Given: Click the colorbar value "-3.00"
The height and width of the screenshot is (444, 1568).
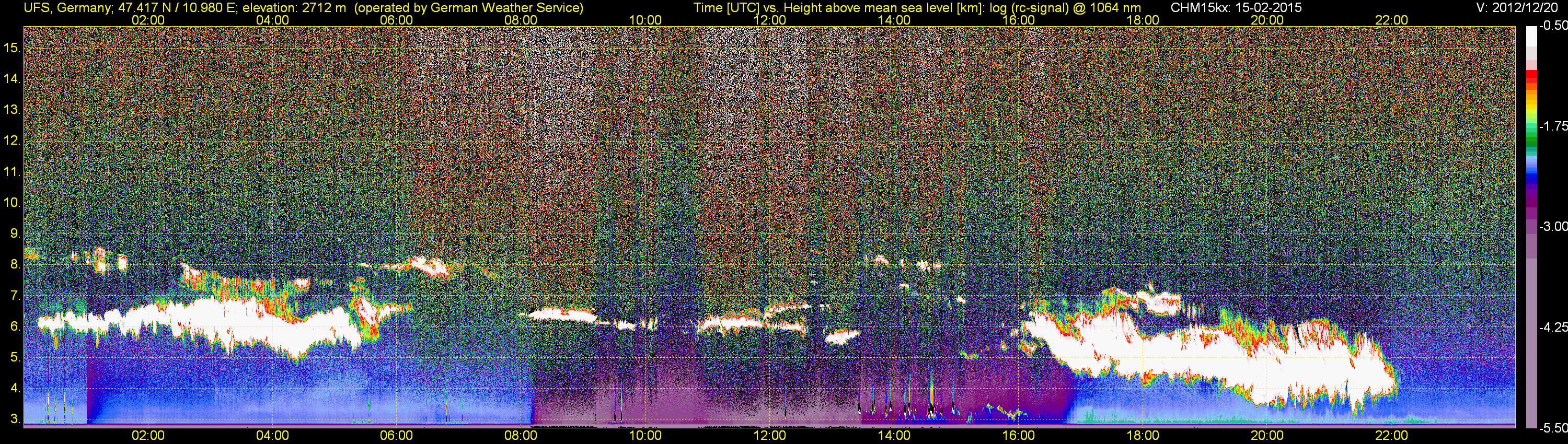Looking at the screenshot, I should coord(1553,226).
